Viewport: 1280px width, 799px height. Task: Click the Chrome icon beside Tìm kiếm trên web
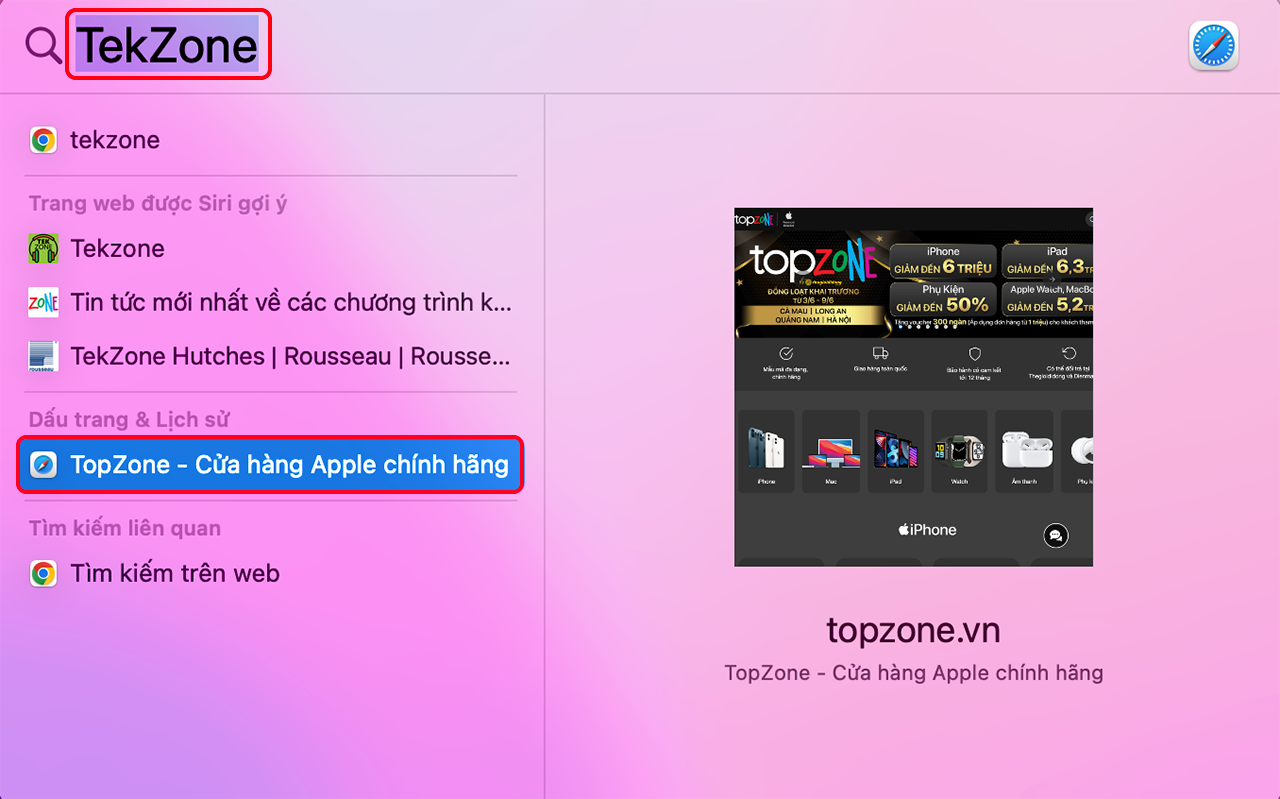(43, 573)
